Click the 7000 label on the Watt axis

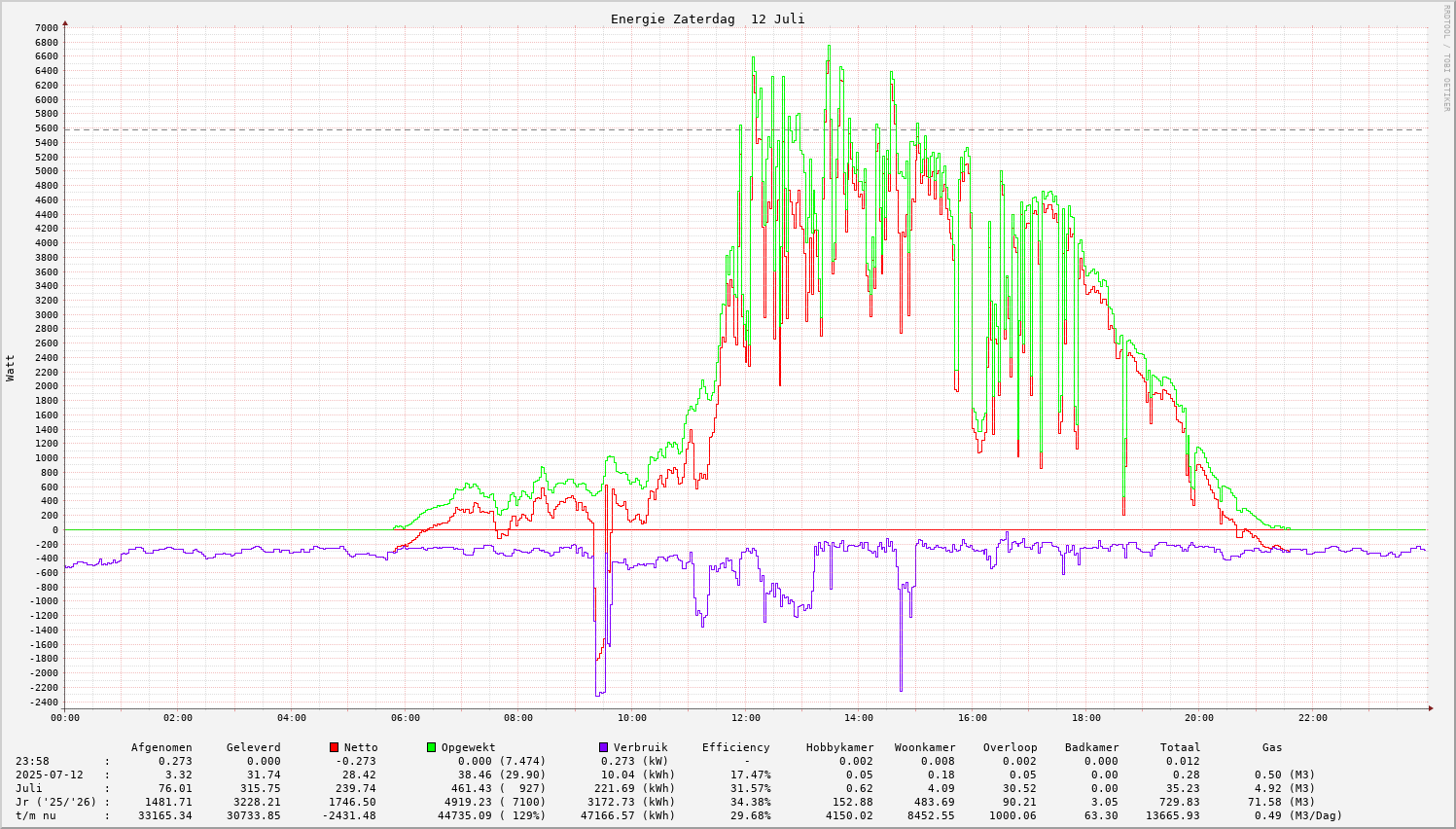click(x=47, y=28)
